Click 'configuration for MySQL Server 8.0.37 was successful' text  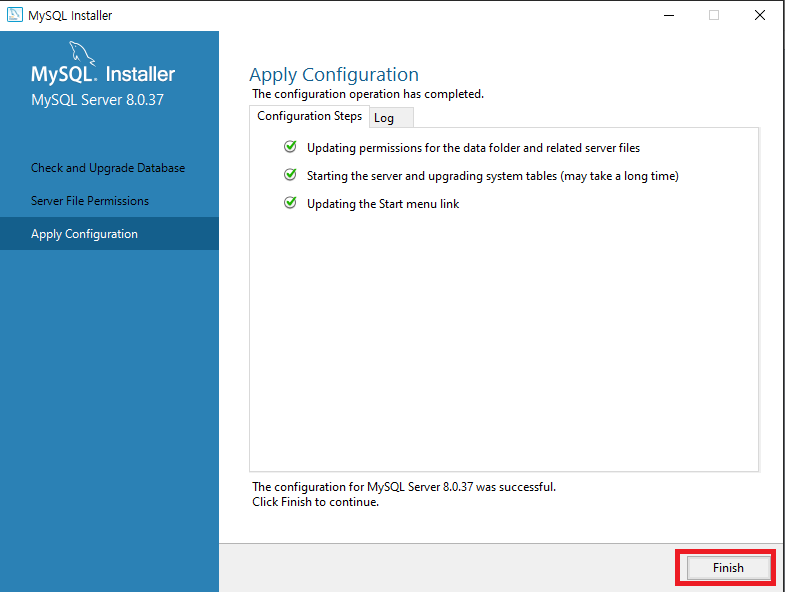tap(415, 487)
